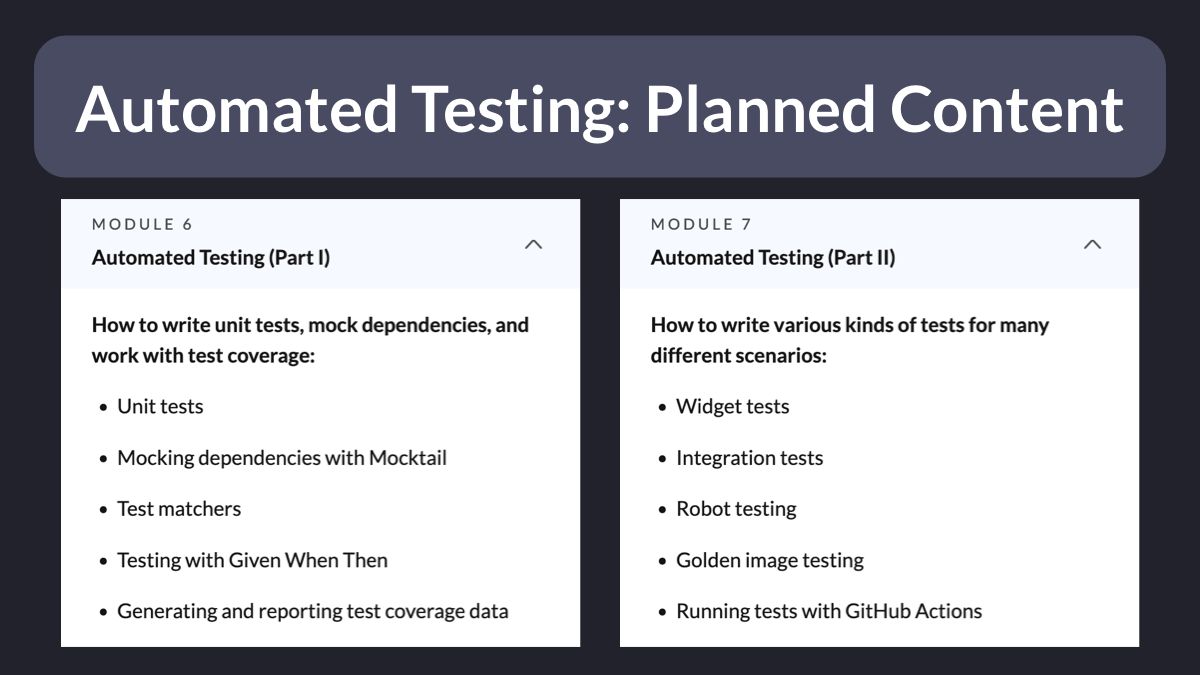This screenshot has height=675, width=1200.
Task: Click the Golden image testing item
Action: (x=770, y=560)
